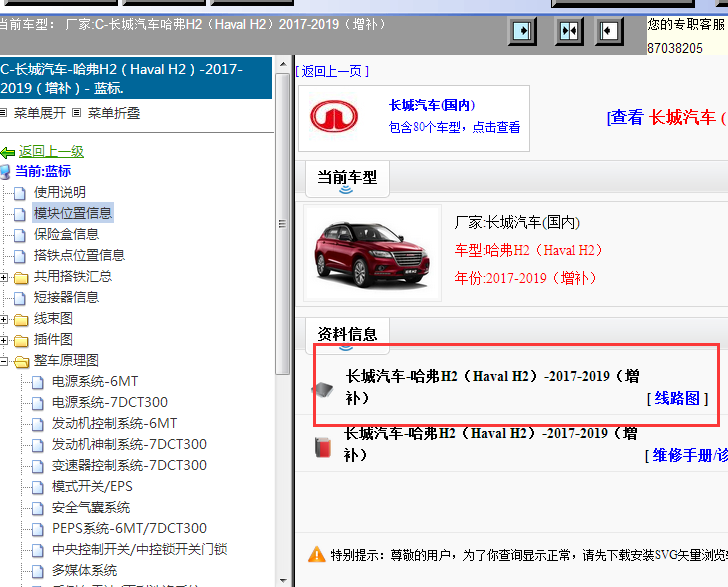Click the 年份:2017-2019（增补） text
Viewport: 728px width, 587px height.
[526, 278]
